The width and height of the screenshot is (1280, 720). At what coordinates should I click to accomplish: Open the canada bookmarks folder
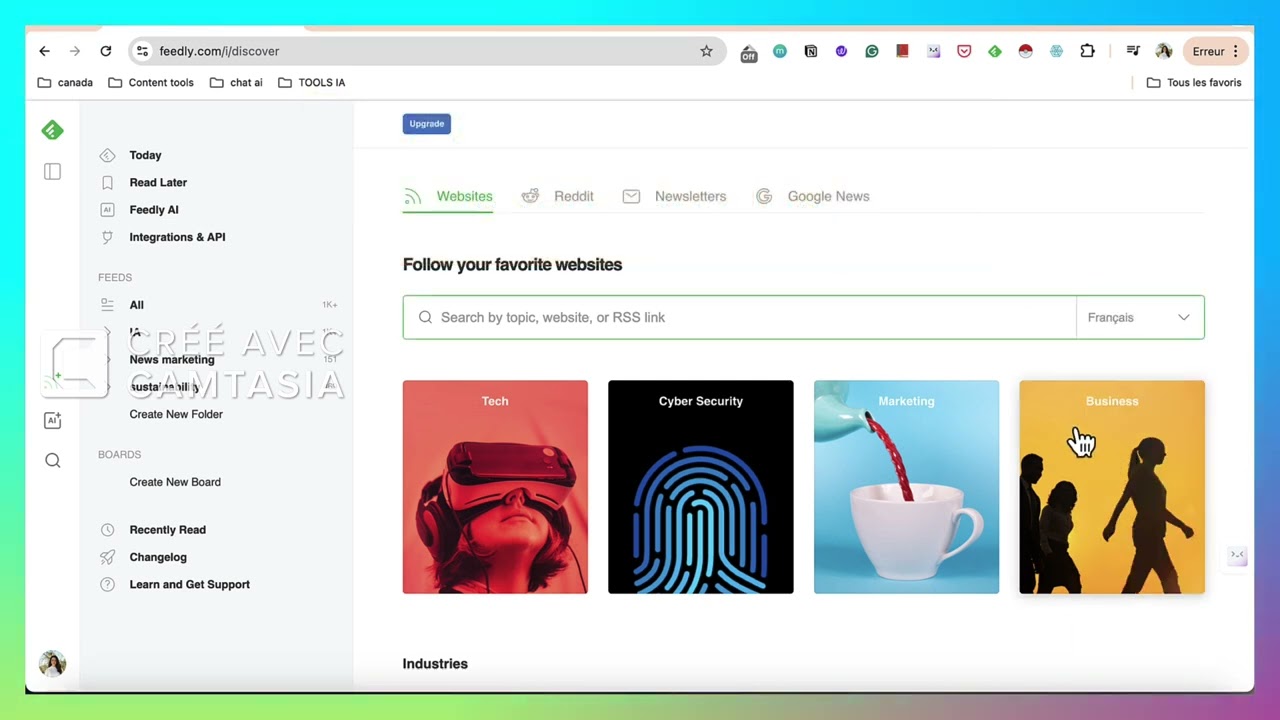click(x=65, y=82)
